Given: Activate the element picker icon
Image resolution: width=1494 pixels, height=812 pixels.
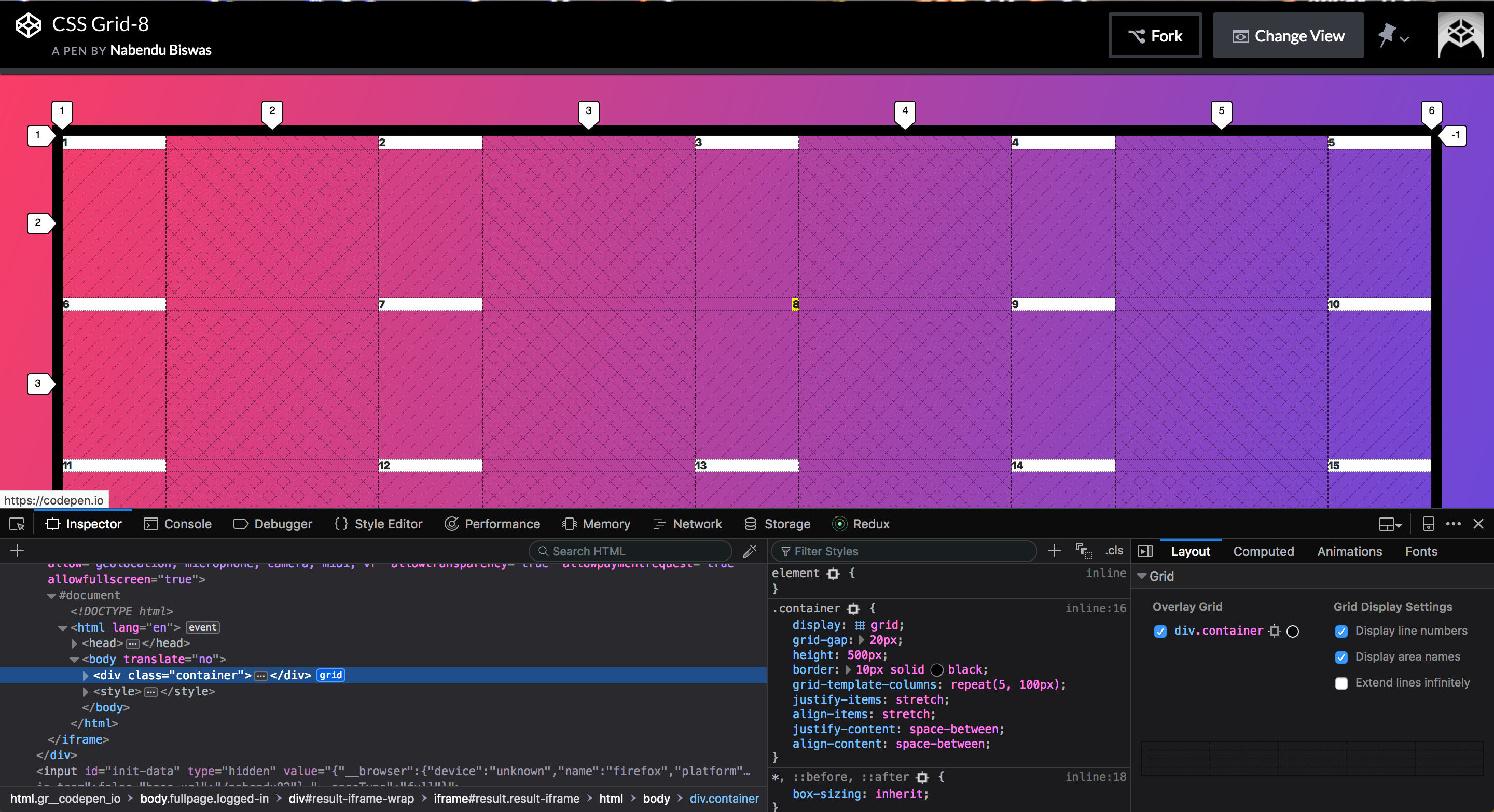Looking at the screenshot, I should pos(17,524).
